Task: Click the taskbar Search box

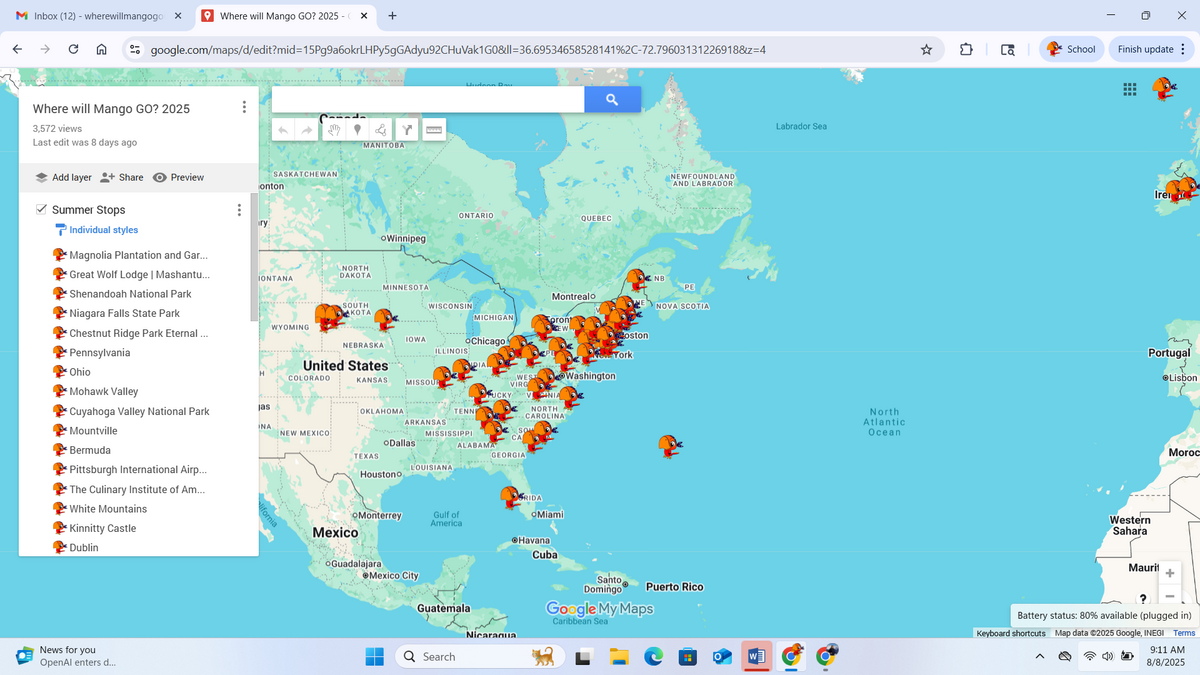Action: coord(478,657)
